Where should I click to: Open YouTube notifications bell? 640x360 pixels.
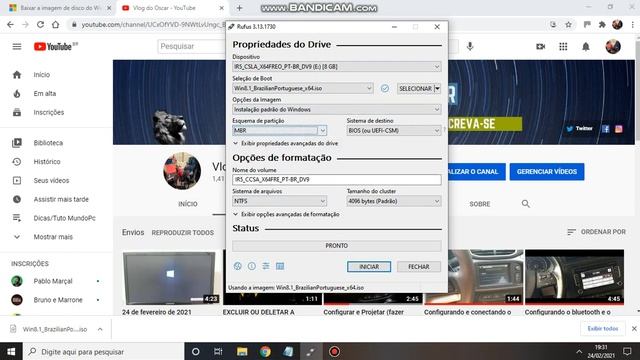[586, 47]
